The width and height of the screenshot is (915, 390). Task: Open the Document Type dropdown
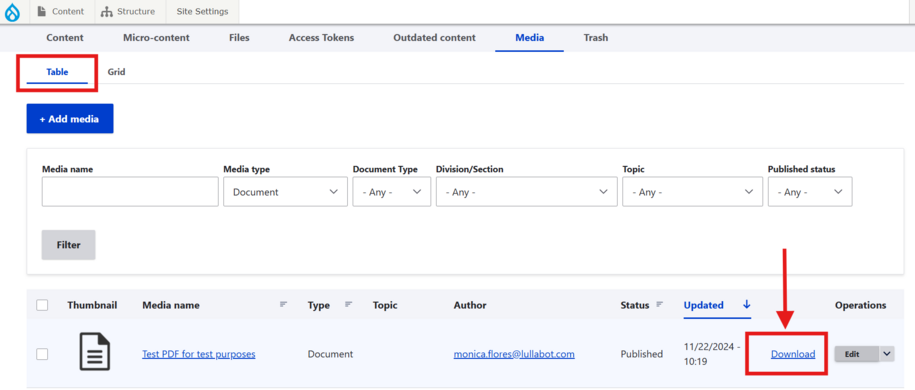[392, 191]
